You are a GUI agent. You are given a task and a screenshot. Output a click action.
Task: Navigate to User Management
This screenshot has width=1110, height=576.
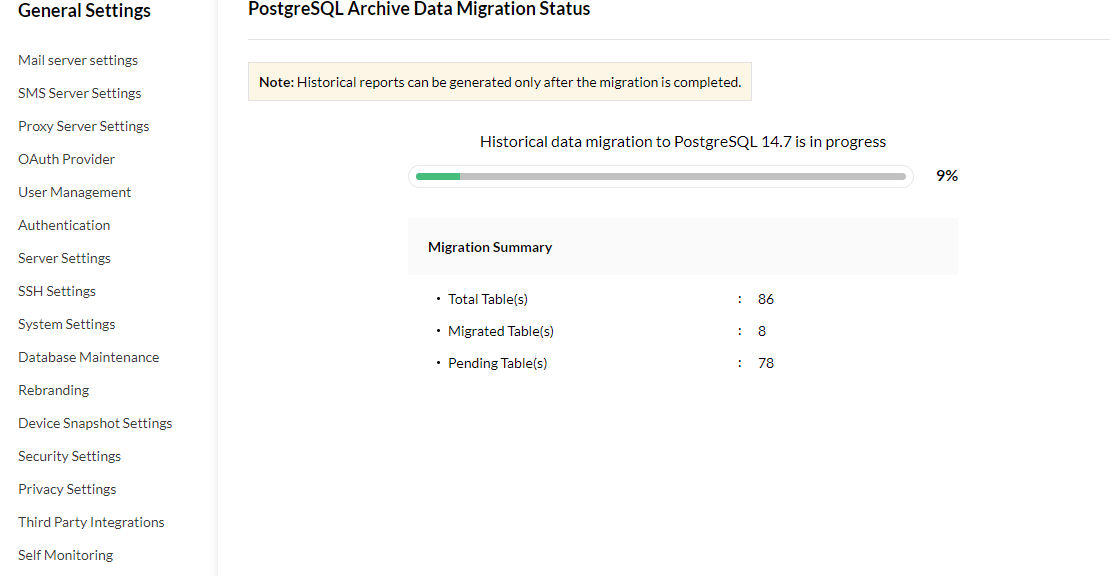[x=75, y=192]
